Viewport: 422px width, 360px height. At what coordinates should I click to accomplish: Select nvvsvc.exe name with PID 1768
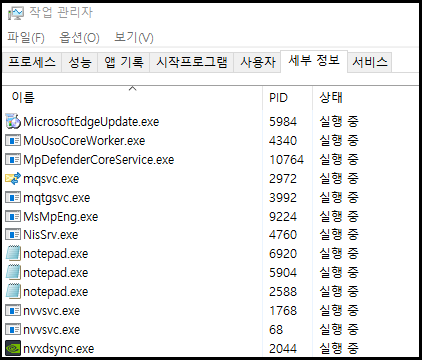tap(52, 311)
